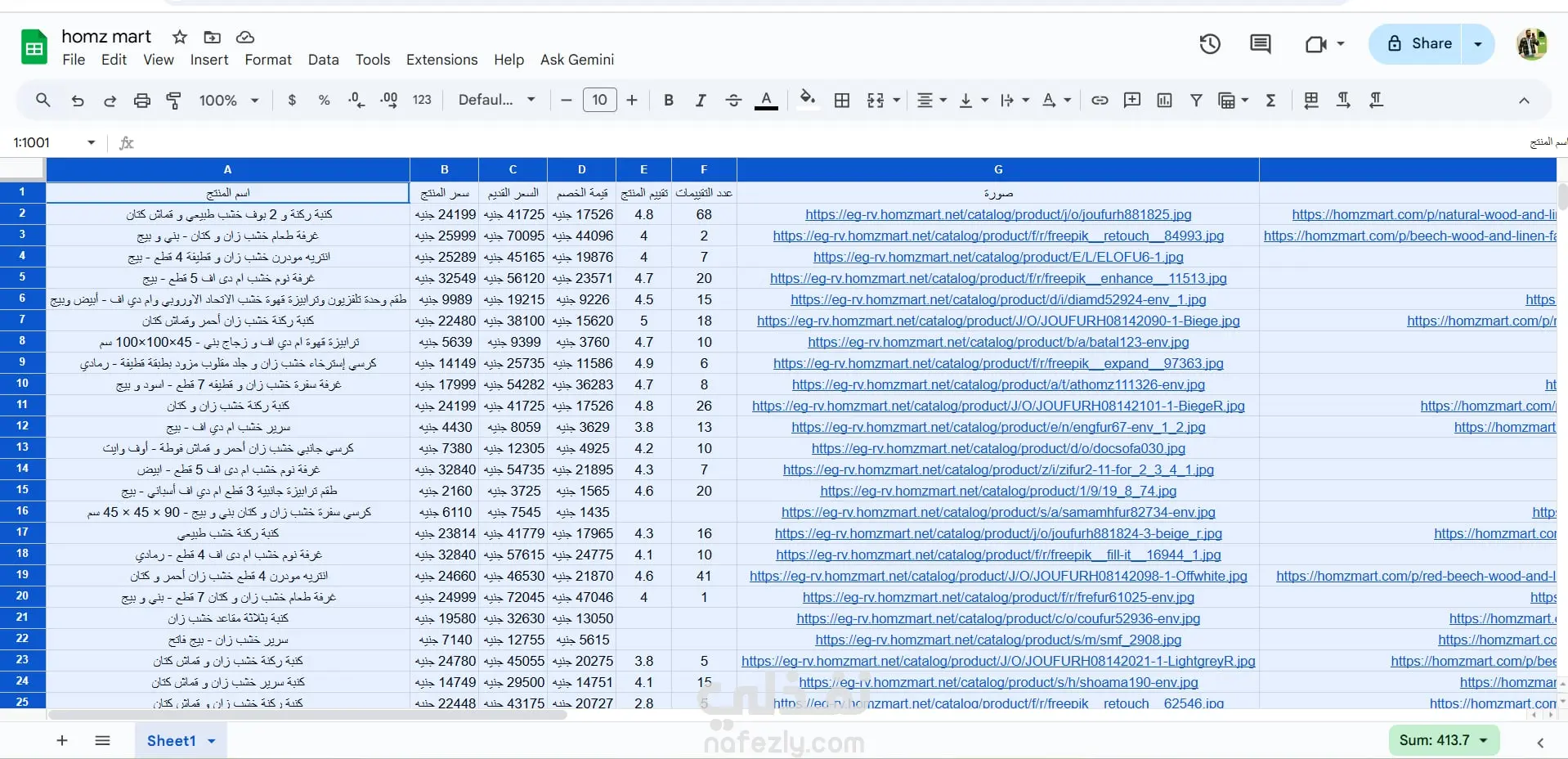1568x759 pixels.
Task: Check the cloud save status icon
Action: click(245, 37)
